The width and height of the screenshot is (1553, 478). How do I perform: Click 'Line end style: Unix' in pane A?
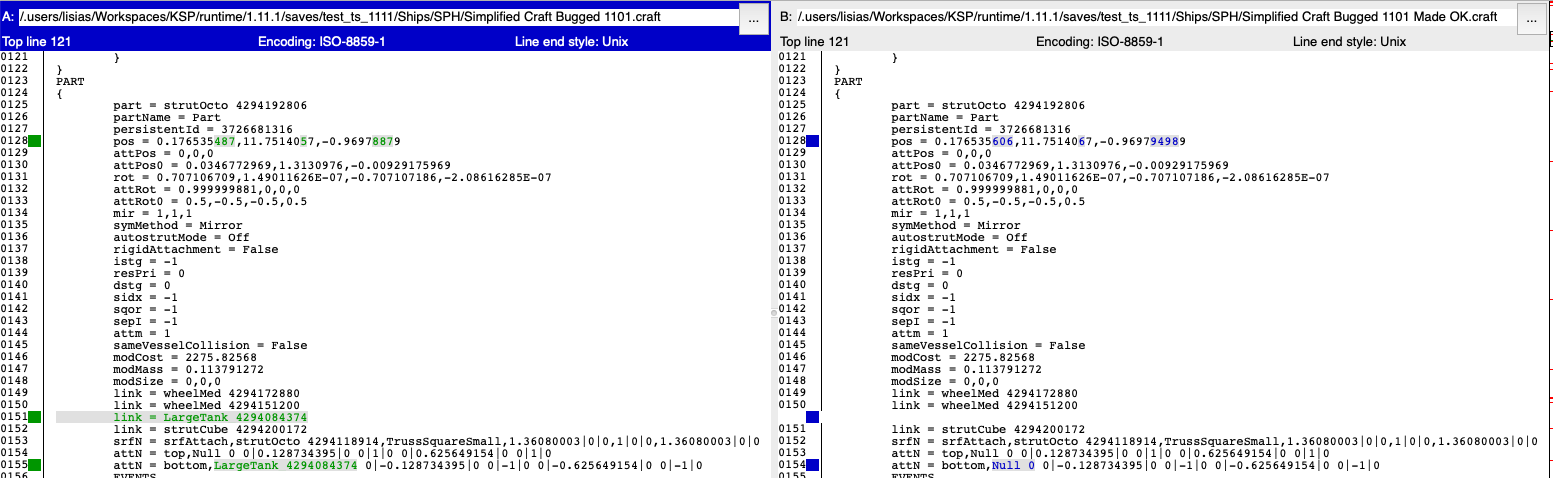tap(571, 42)
